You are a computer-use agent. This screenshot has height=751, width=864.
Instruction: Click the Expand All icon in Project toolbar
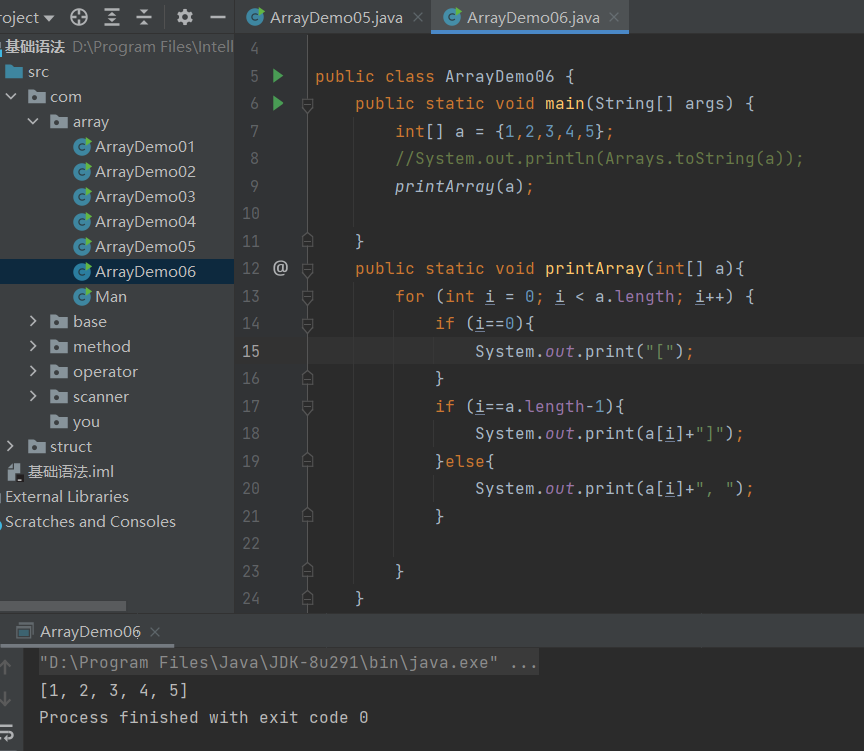[111, 17]
